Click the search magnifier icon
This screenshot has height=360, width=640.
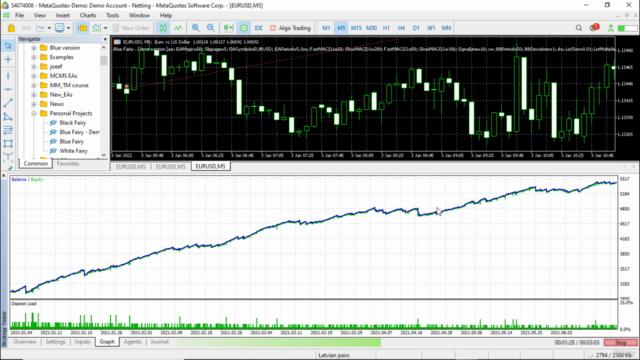click(579, 28)
